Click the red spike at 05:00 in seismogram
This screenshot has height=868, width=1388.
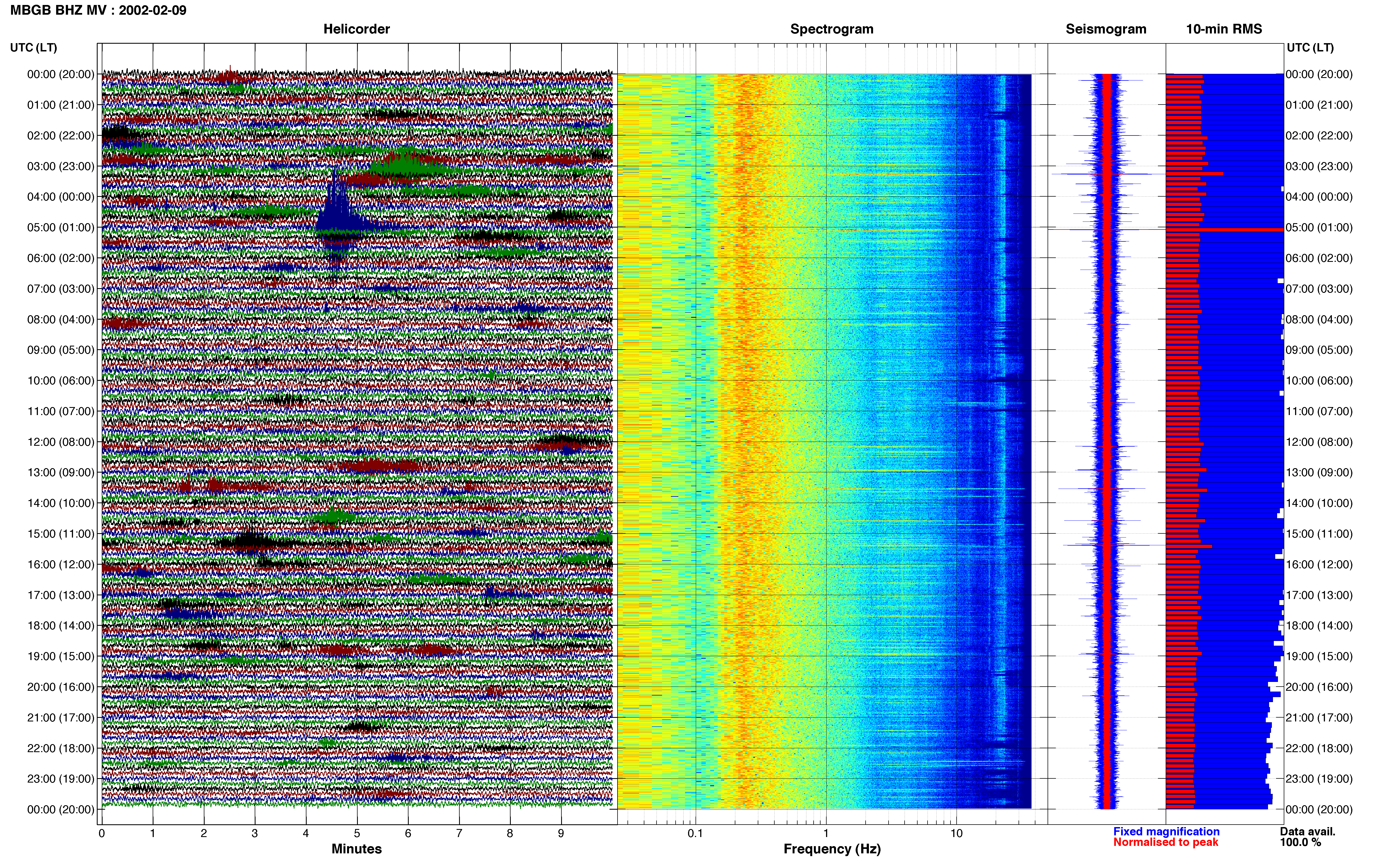[1106, 230]
